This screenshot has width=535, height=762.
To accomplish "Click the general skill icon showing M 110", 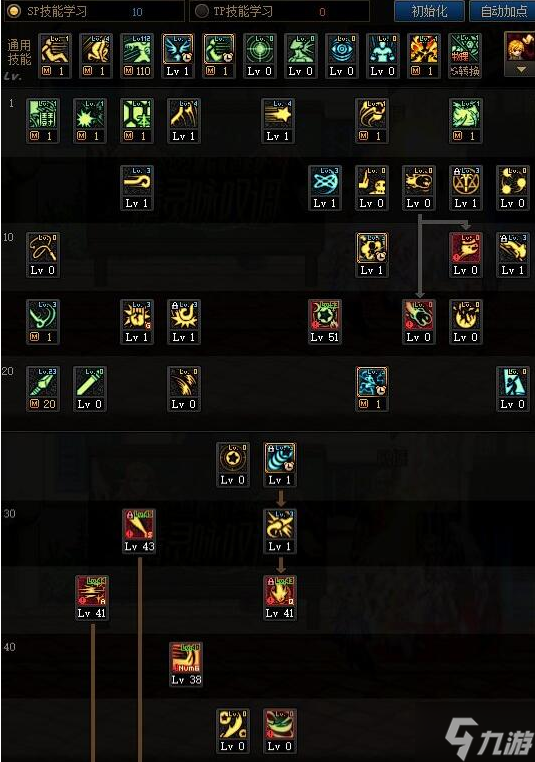I will click(138, 56).
